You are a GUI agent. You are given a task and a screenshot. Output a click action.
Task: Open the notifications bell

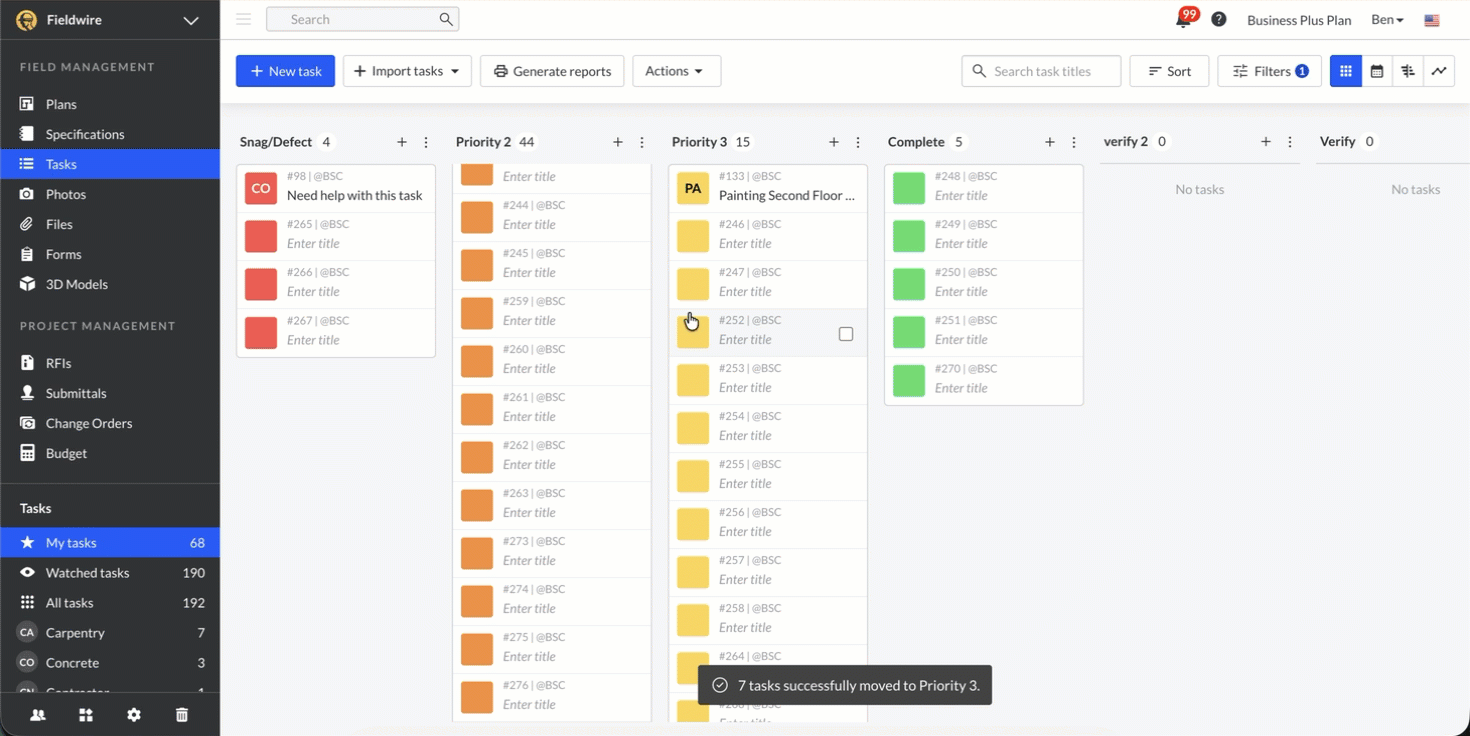pyautogui.click(x=1183, y=20)
